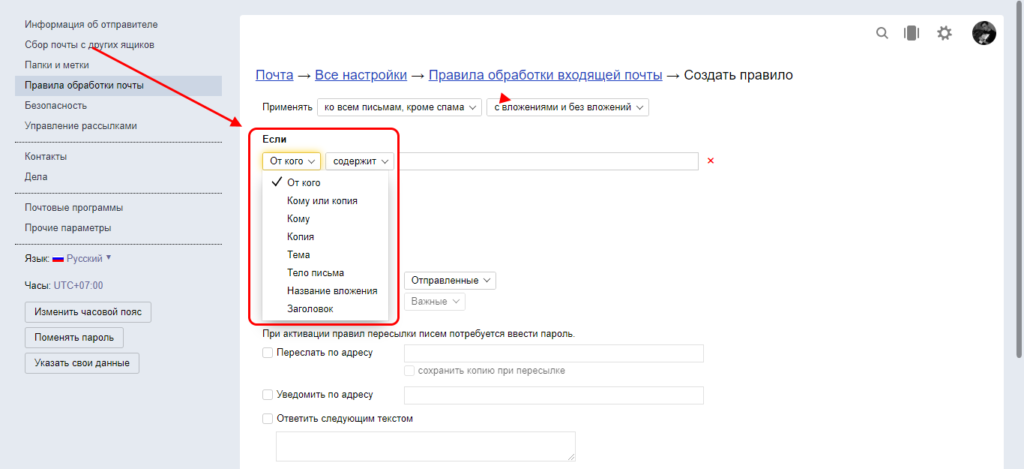Screen dimensions: 1024x469
Task: Open 'Все настройки' breadcrumb link
Action: (360, 75)
